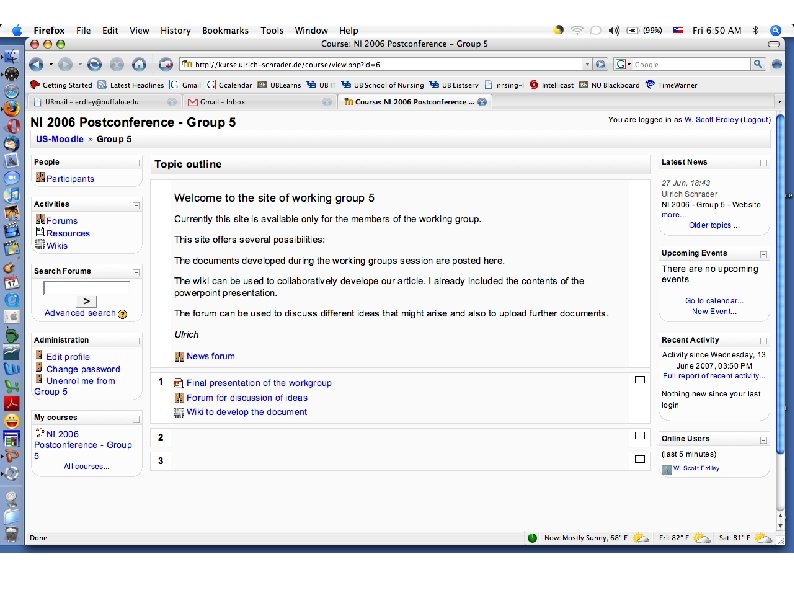Screen dimensions: 794x595
Task: Click the New Event link
Action: click(714, 311)
